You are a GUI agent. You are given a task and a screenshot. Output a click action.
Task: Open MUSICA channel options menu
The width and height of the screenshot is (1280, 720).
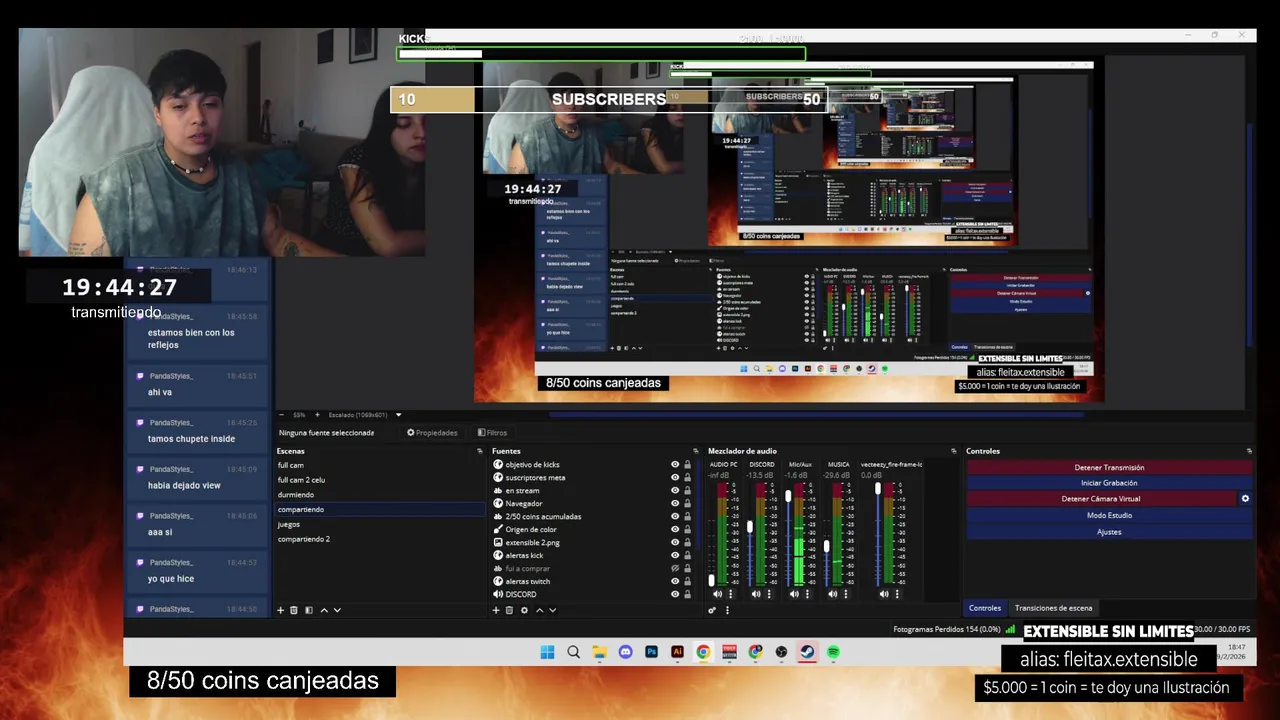click(846, 594)
